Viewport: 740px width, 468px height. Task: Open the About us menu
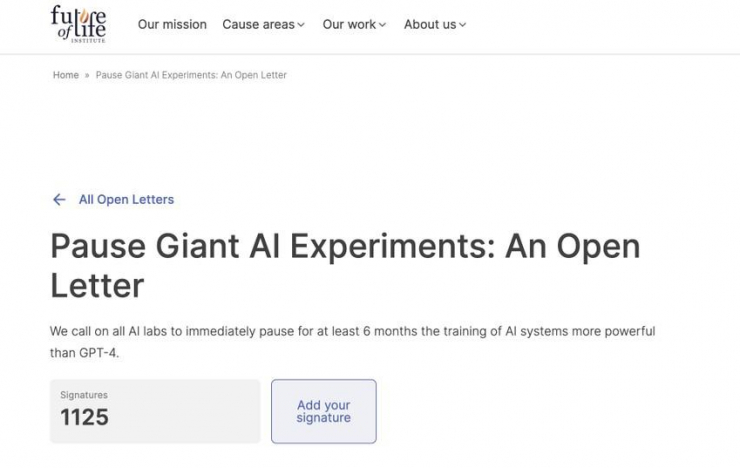(435, 25)
